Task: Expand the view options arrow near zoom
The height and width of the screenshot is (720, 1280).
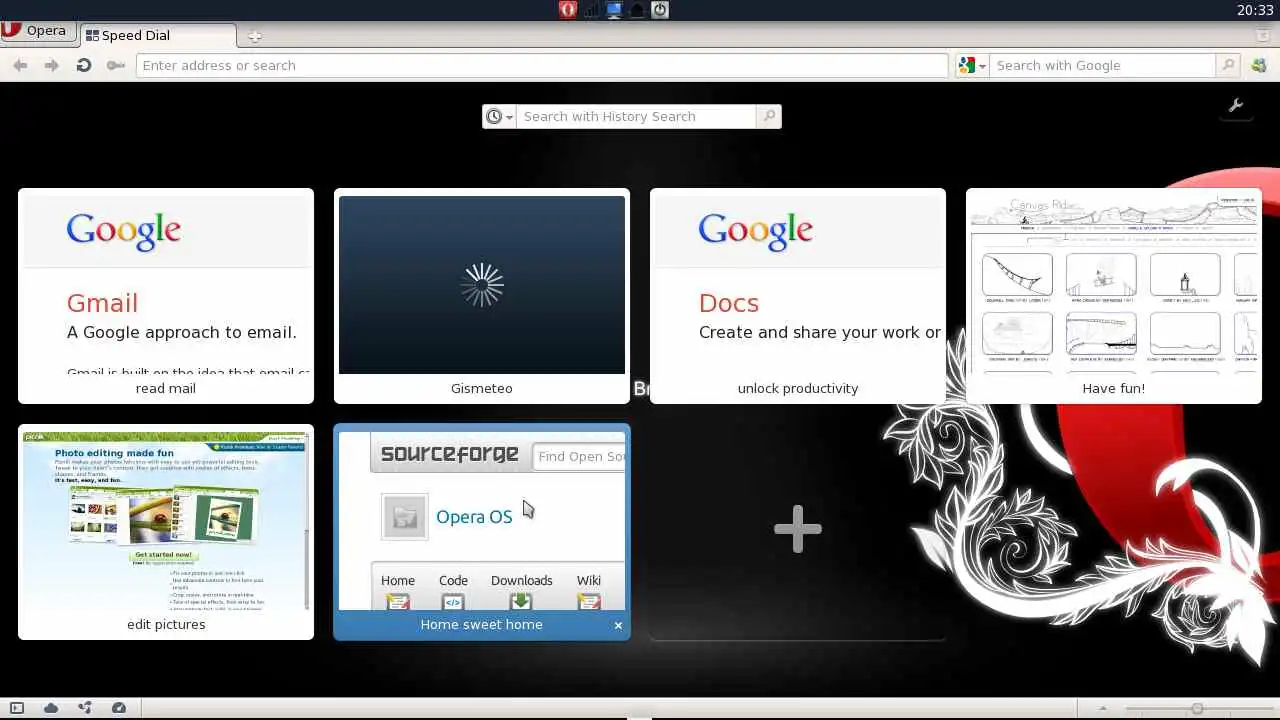Action: click(1103, 708)
